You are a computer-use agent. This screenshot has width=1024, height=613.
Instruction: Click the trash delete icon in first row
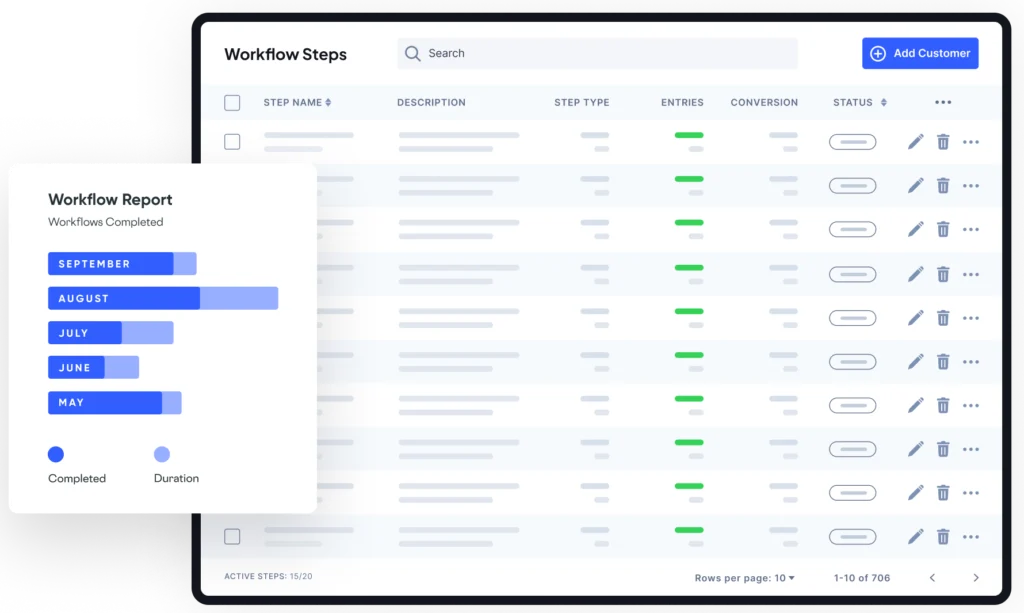(943, 142)
